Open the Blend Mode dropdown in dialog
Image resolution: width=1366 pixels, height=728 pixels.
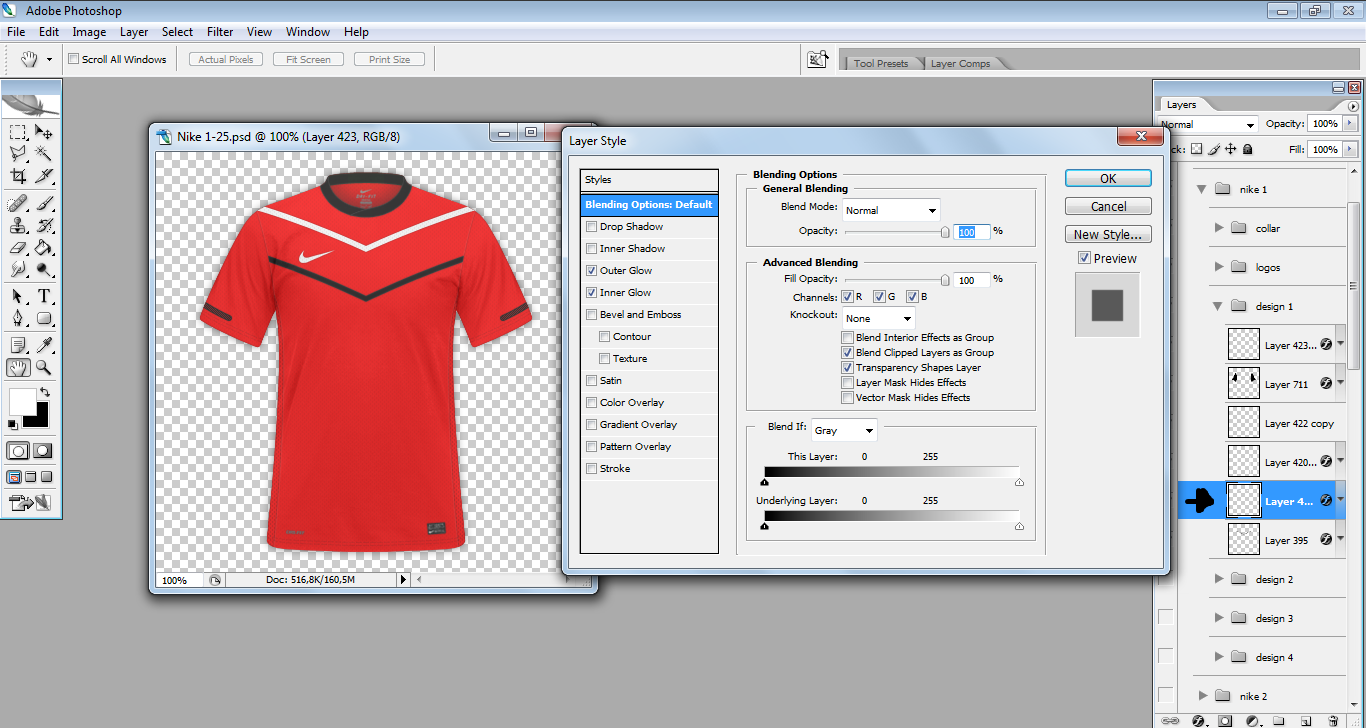coord(891,210)
